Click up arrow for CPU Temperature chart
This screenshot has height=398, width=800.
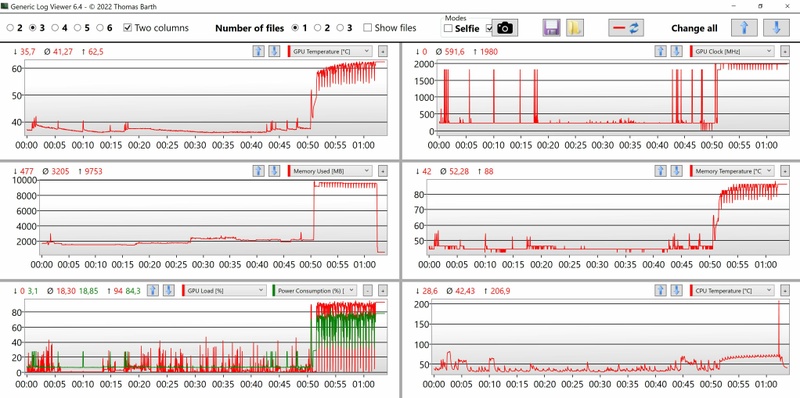[660, 290]
